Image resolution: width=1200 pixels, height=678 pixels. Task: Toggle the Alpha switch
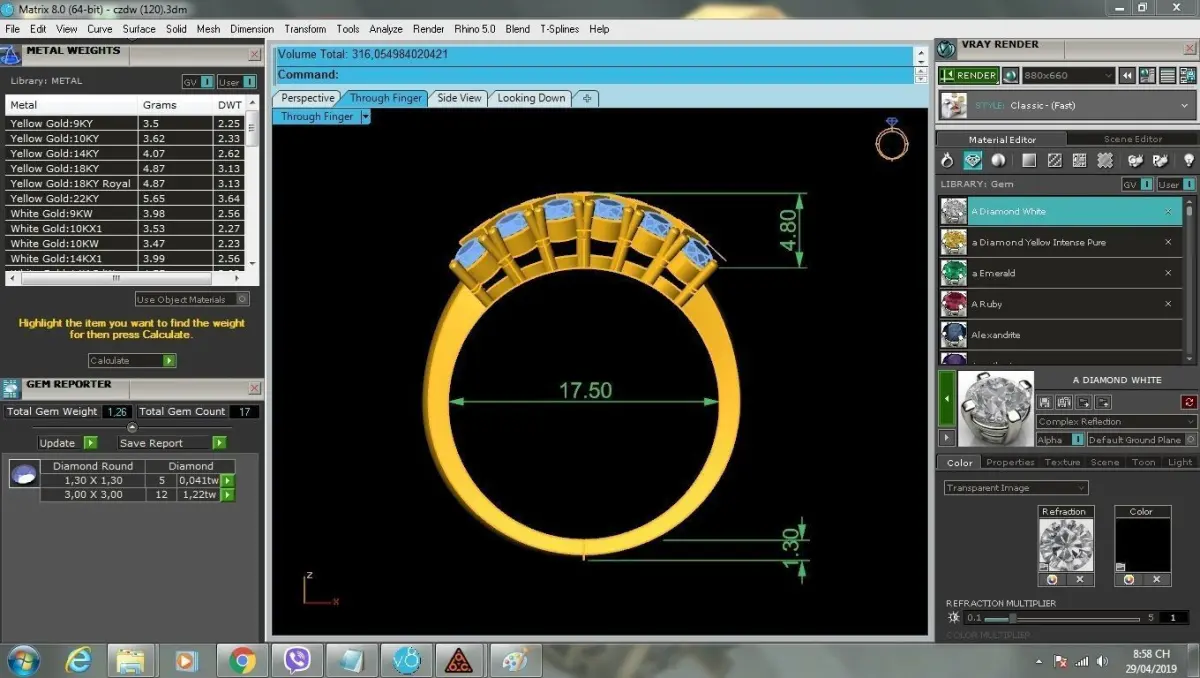point(1060,440)
